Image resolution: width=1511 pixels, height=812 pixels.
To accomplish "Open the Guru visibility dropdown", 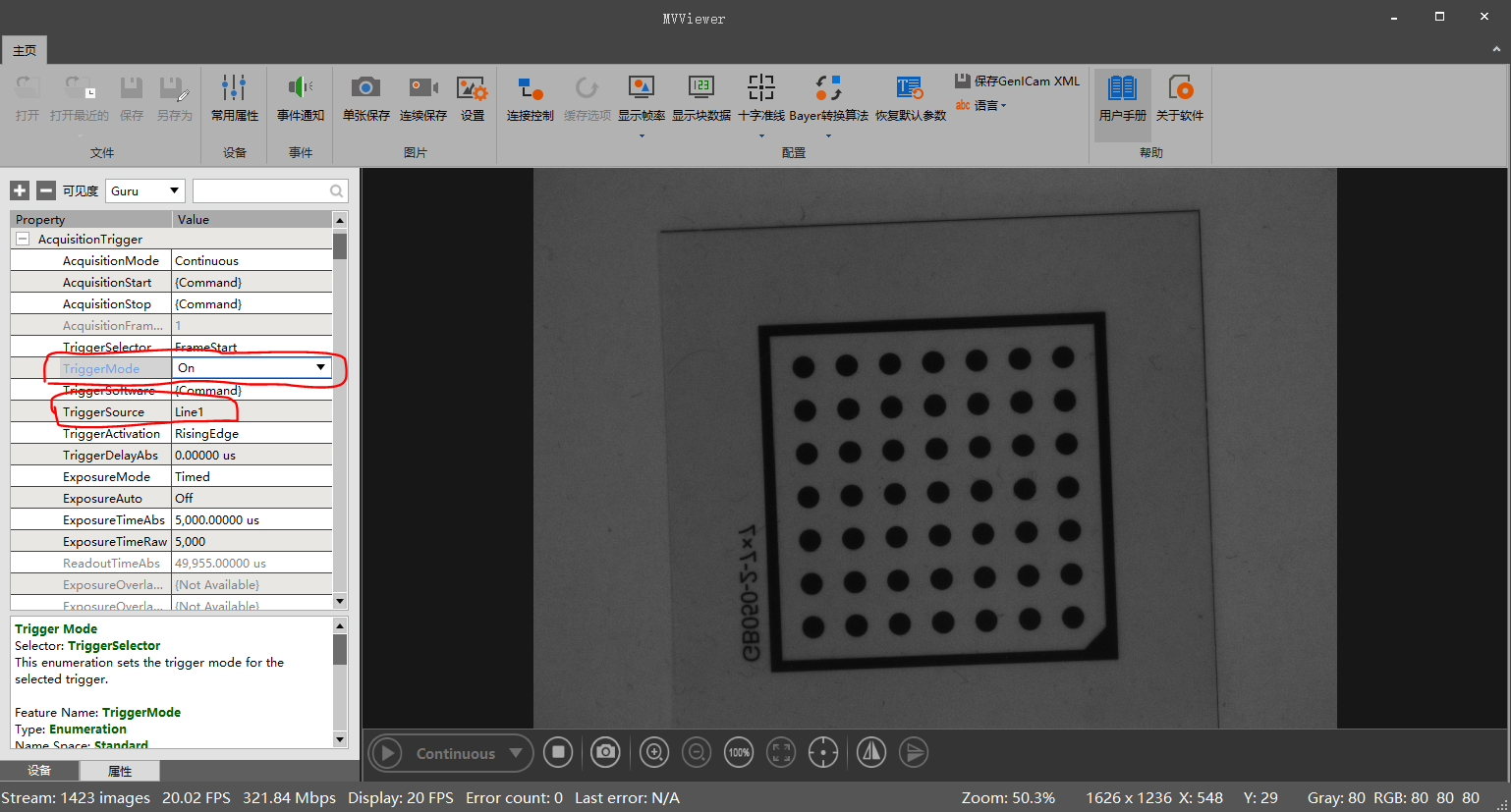I will 144,190.
